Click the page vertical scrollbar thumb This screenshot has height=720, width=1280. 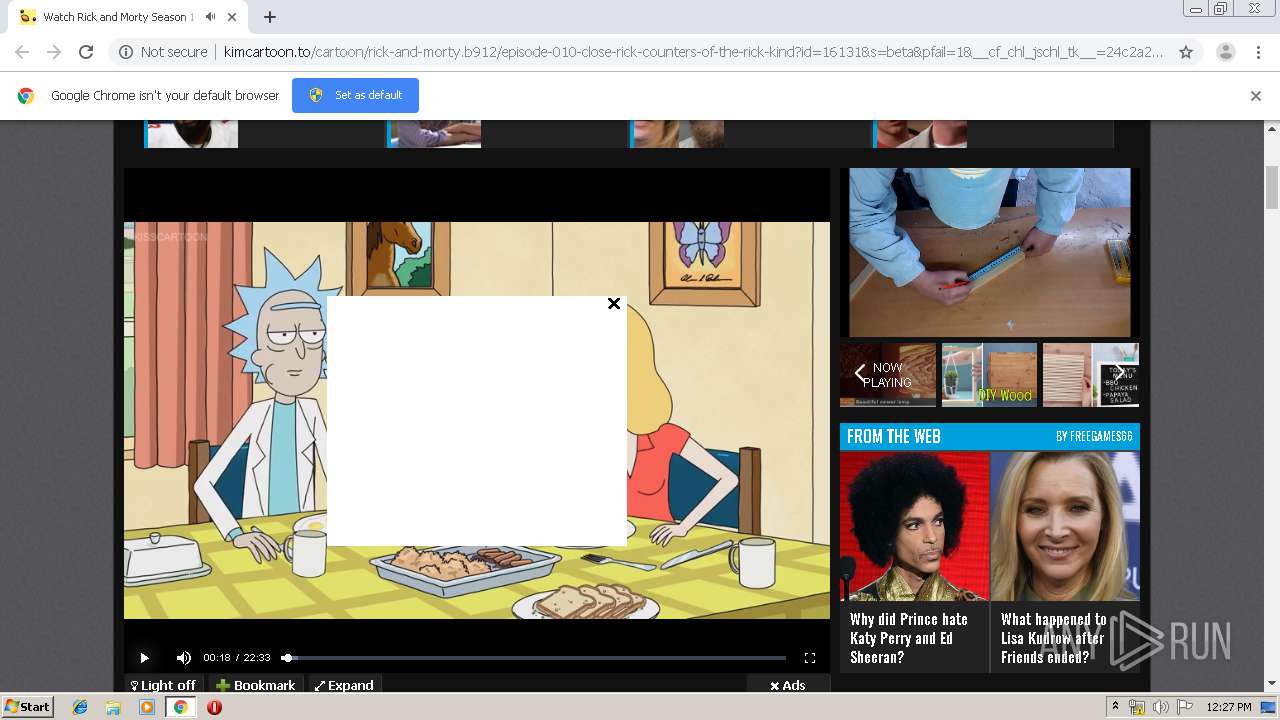pos(1272,187)
